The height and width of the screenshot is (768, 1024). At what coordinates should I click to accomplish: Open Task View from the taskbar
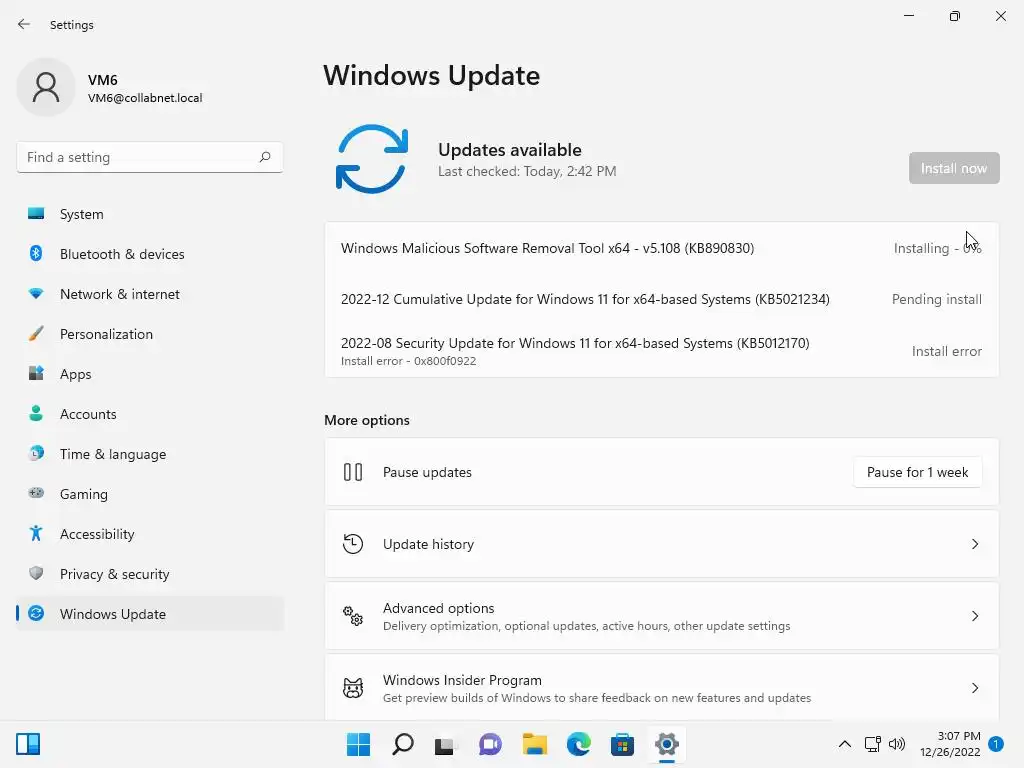446,744
